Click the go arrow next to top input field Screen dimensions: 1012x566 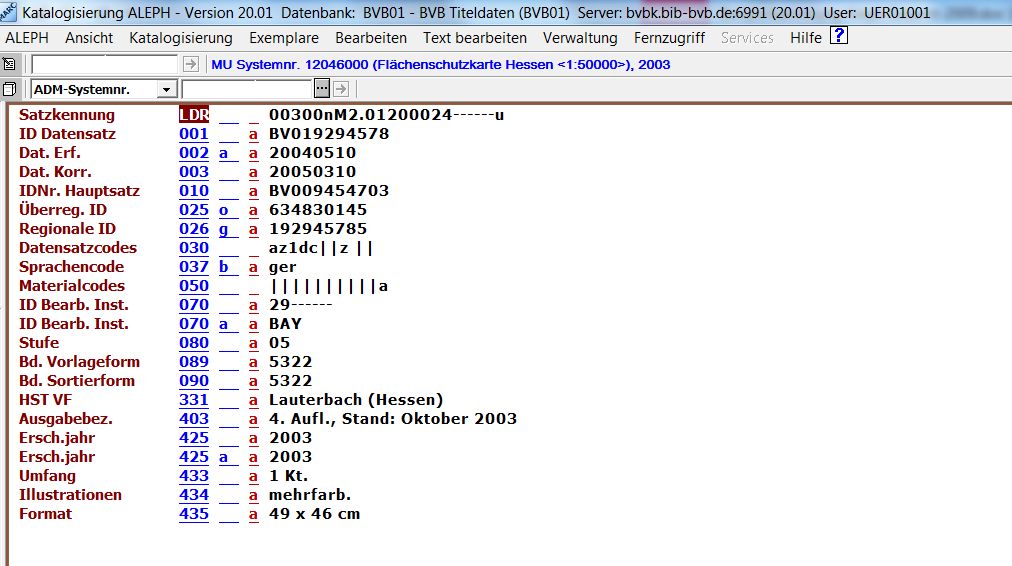(x=191, y=64)
